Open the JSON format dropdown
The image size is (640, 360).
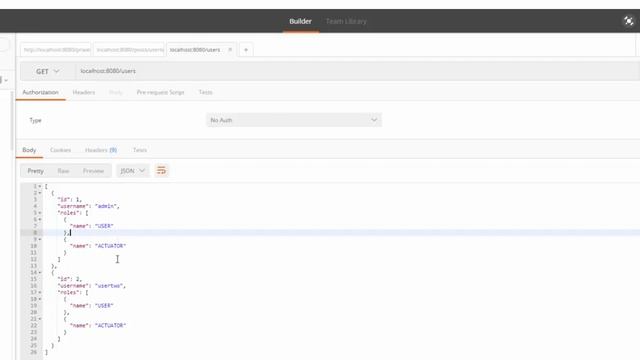(x=132, y=171)
